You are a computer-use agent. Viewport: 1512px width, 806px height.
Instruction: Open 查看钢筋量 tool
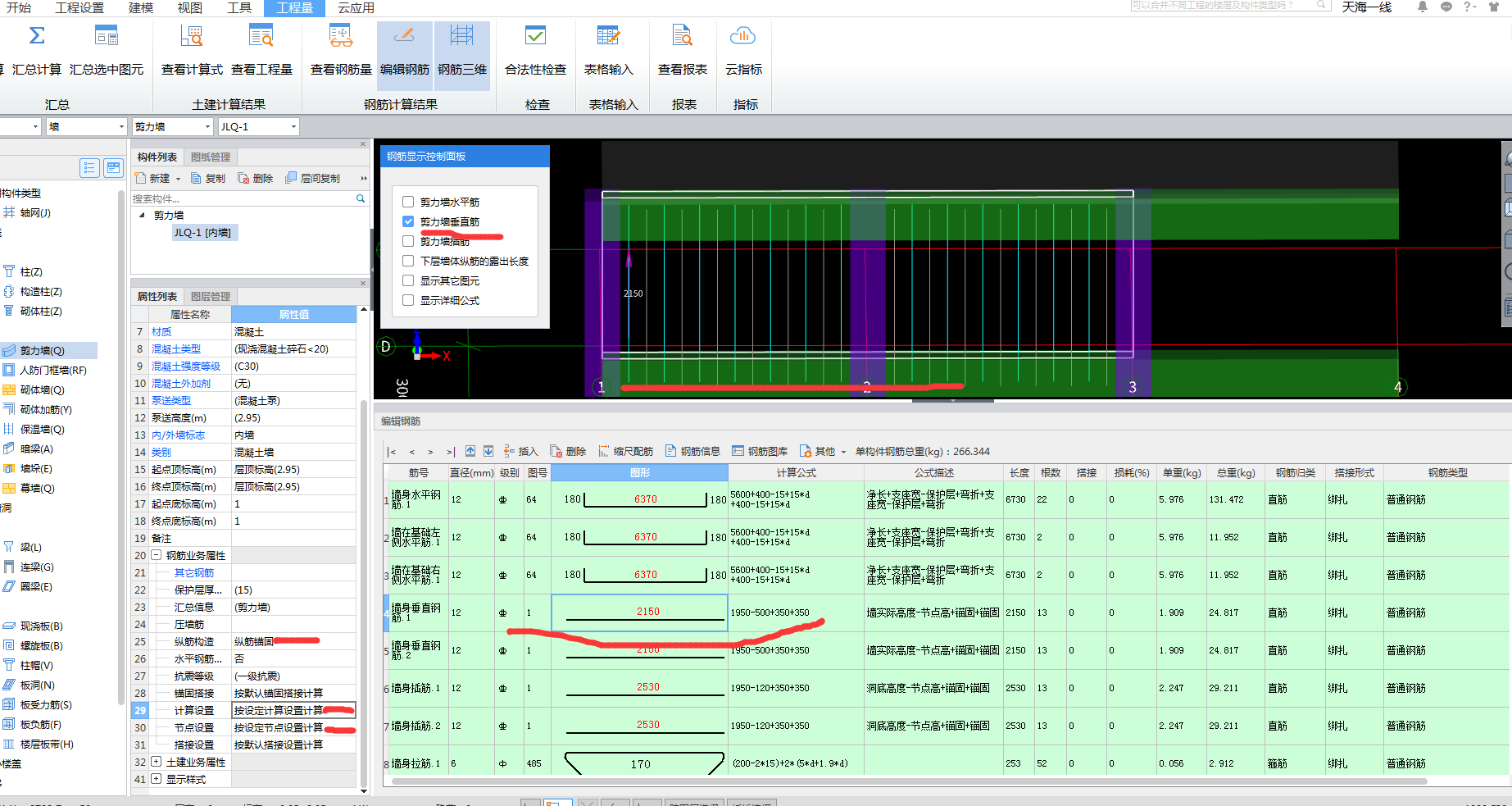pos(341,51)
